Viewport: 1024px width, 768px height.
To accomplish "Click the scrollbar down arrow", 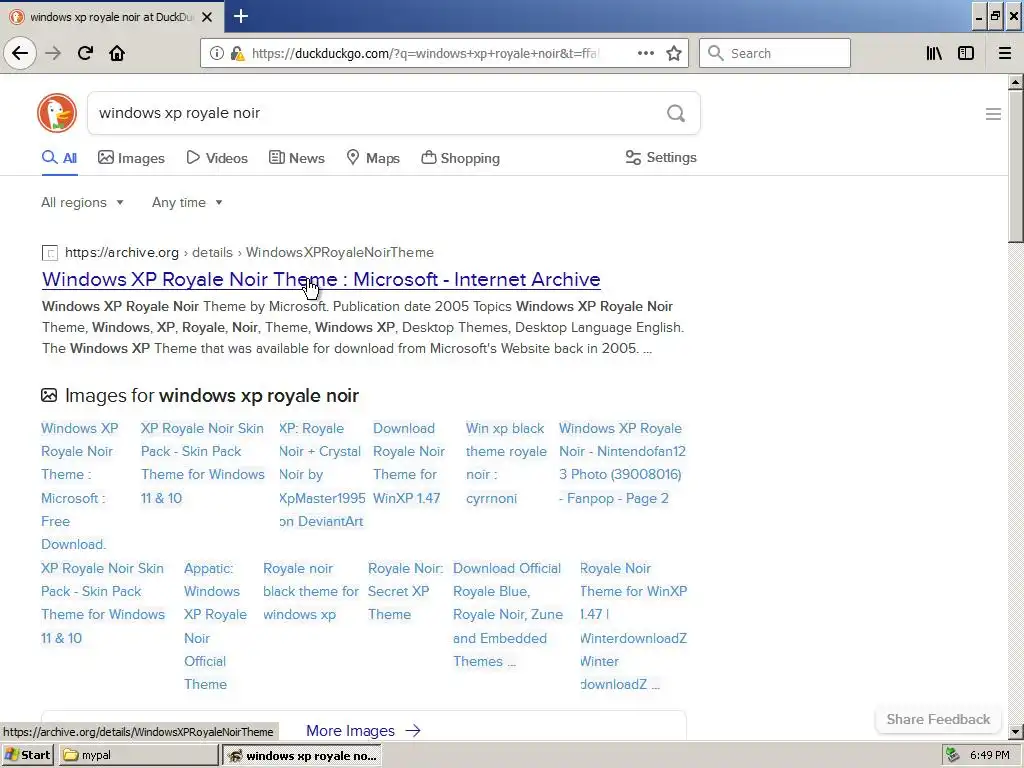I will click(1015, 731).
